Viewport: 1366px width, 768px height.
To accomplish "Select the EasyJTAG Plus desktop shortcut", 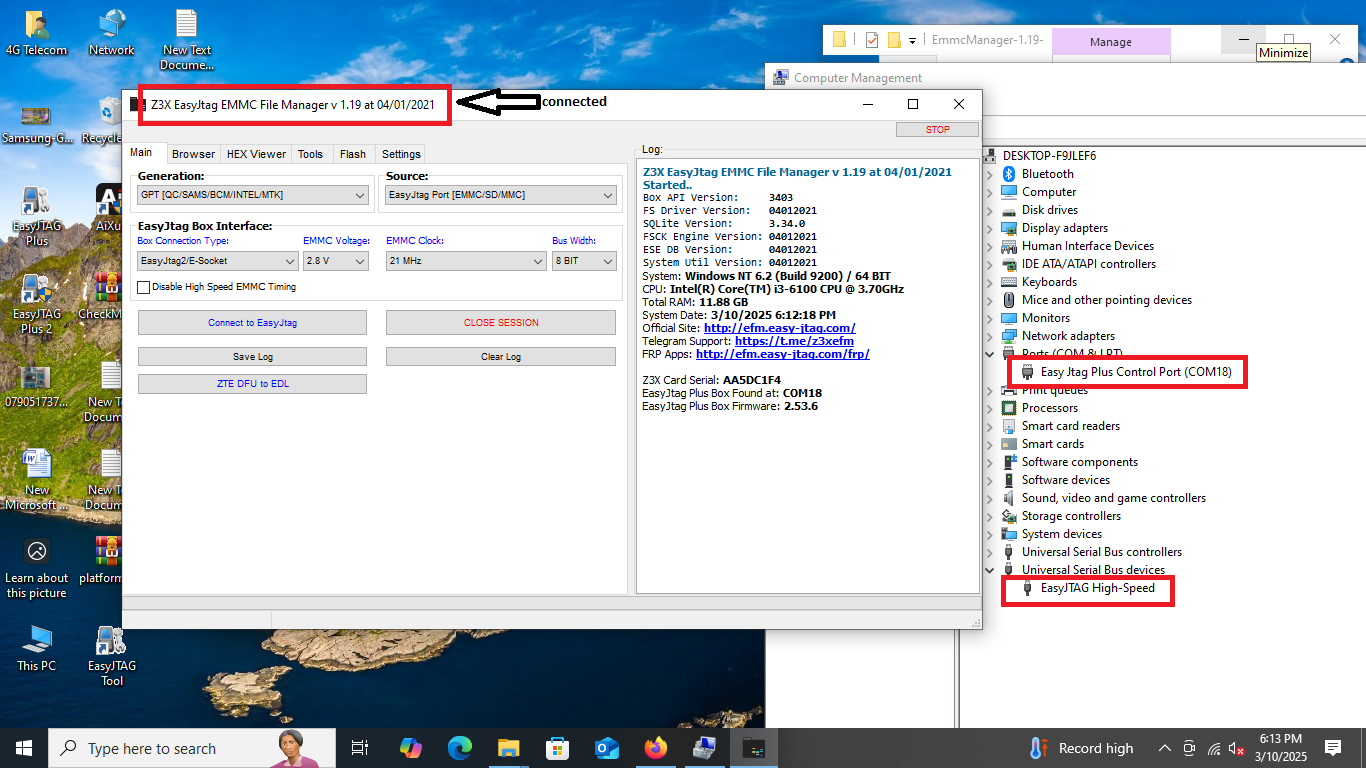I will click(x=36, y=216).
